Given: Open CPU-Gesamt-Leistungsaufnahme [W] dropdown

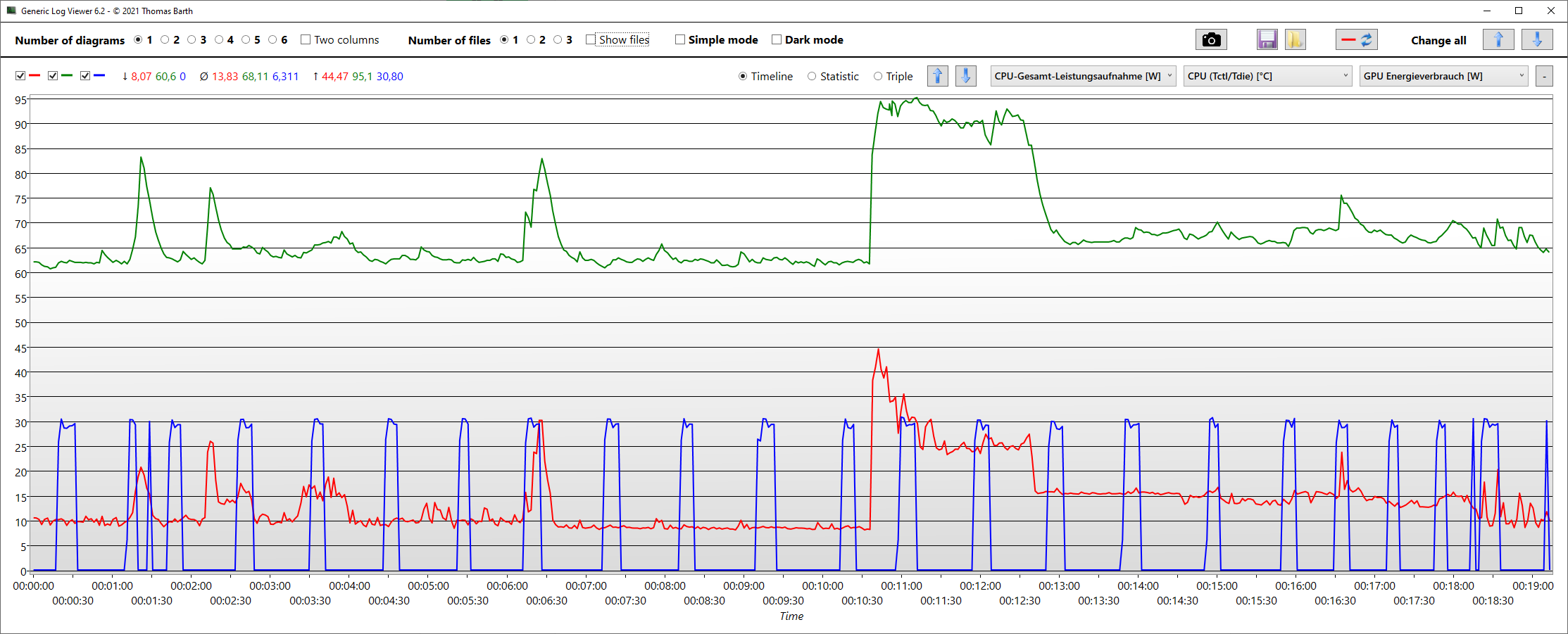Looking at the screenshot, I should point(1083,76).
